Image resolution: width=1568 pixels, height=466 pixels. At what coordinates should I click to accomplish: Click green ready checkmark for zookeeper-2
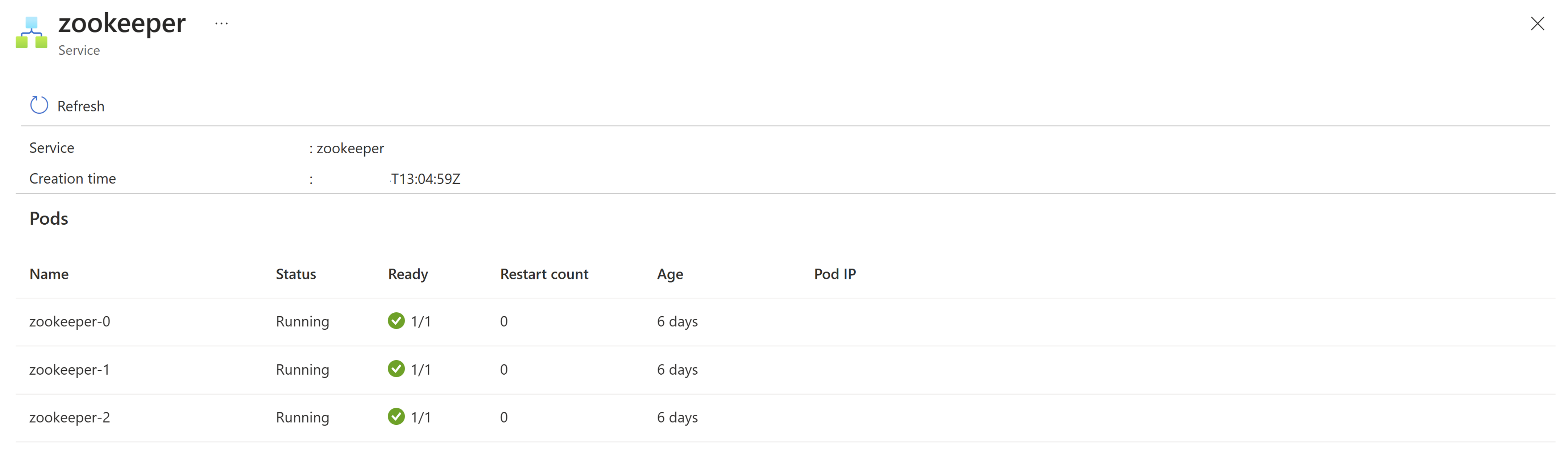pos(396,417)
